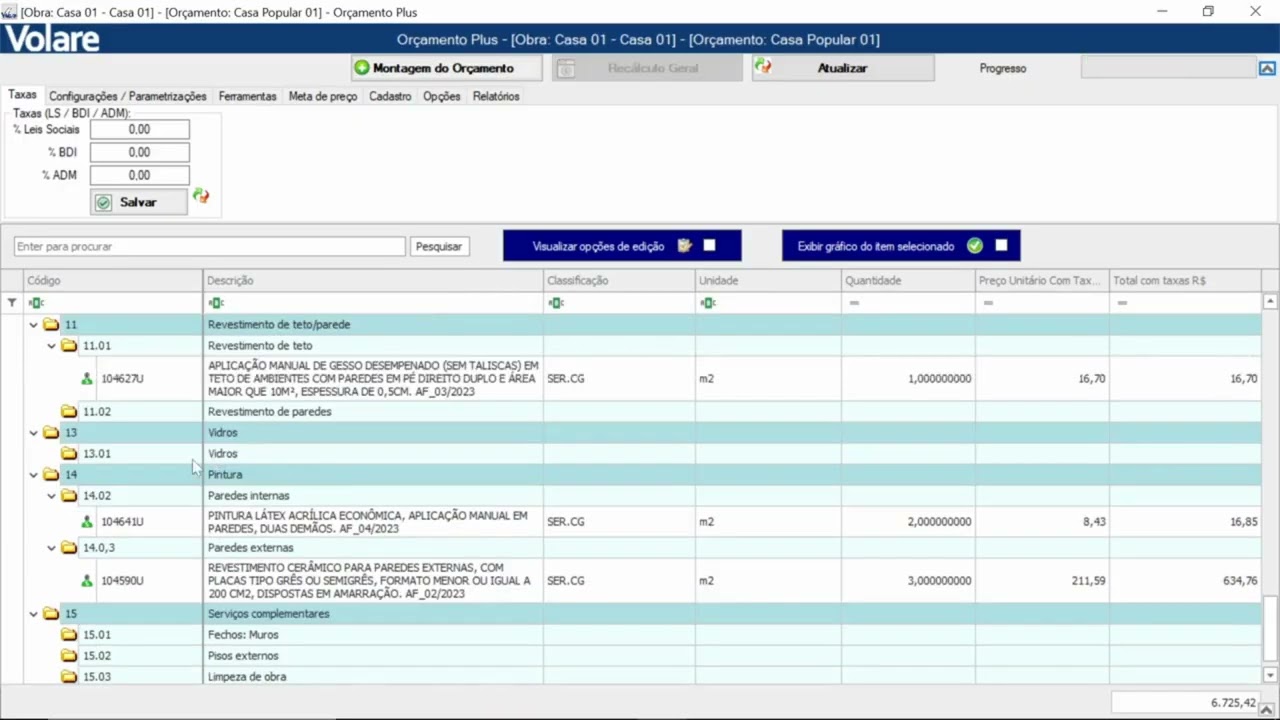Switch to the Ferramentas tab
The width and height of the screenshot is (1280, 720).
point(247,96)
